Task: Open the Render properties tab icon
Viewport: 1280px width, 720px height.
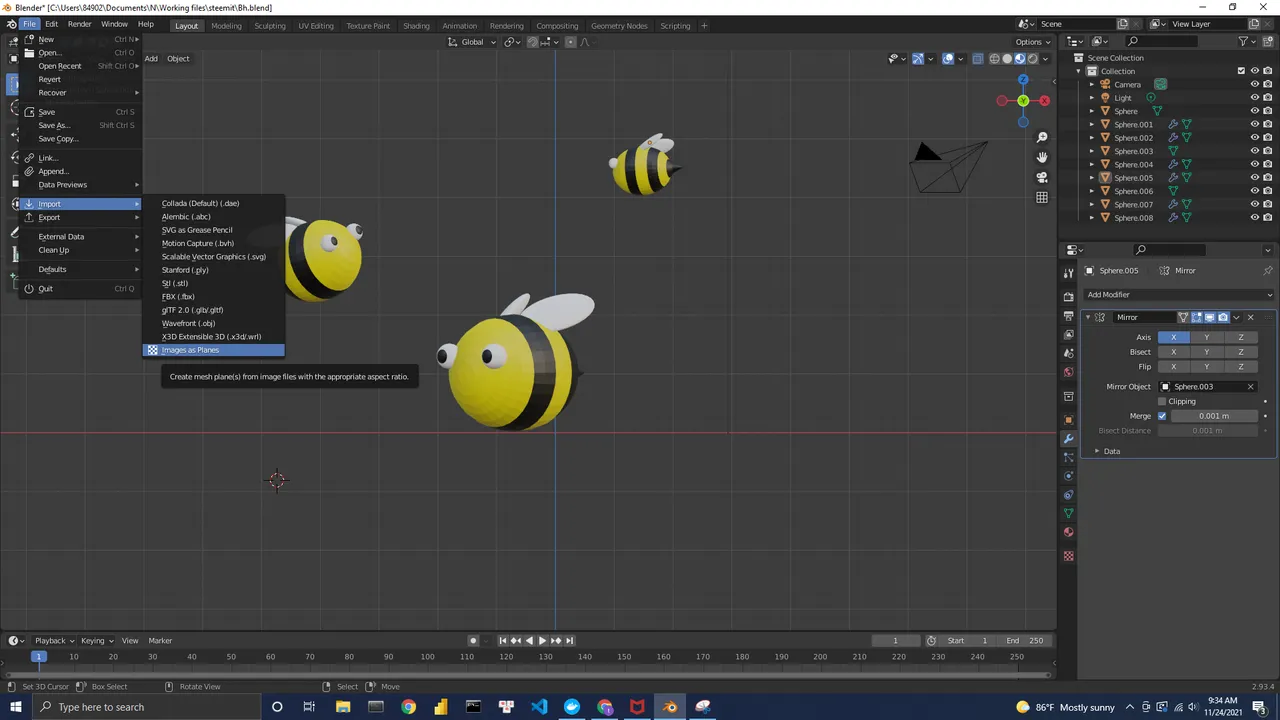Action: click(x=1069, y=297)
